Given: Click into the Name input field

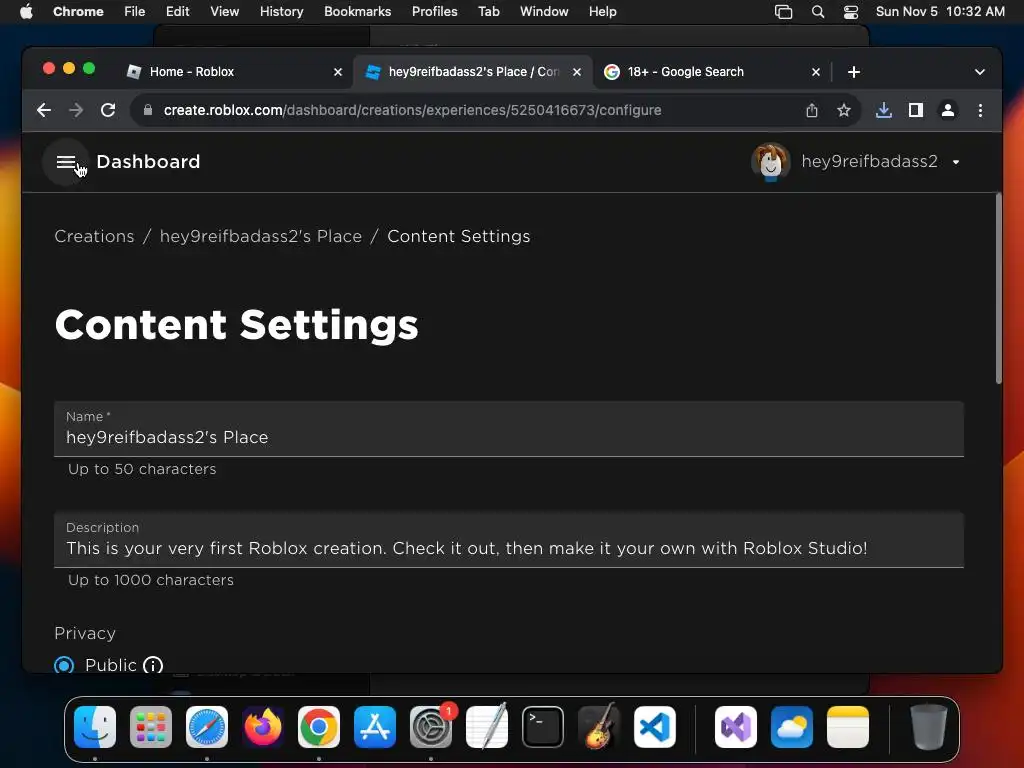Looking at the screenshot, I should (509, 429).
